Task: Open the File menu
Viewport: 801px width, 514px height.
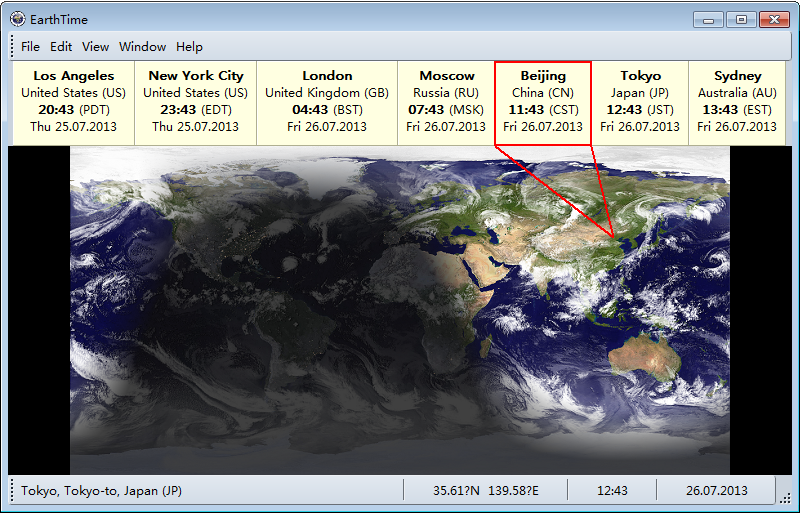Action: click(30, 46)
